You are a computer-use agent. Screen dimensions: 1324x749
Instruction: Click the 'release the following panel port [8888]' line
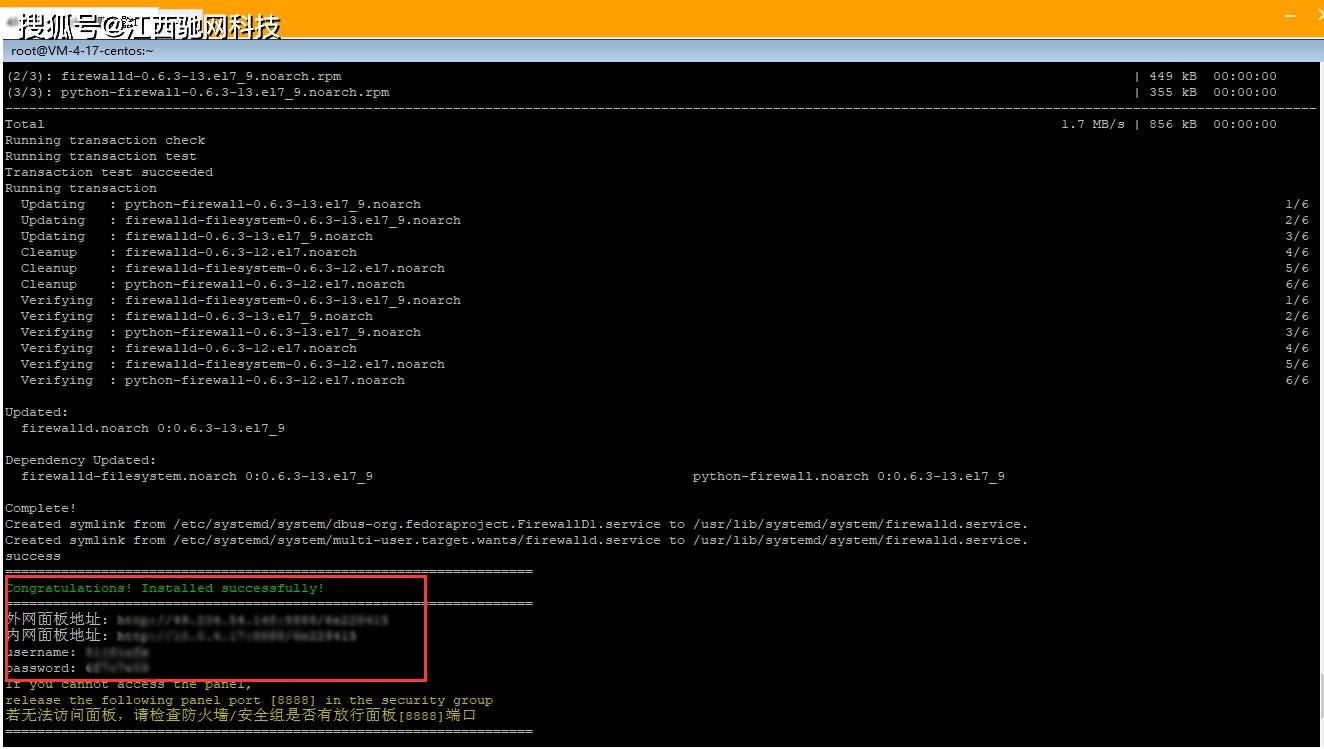249,700
